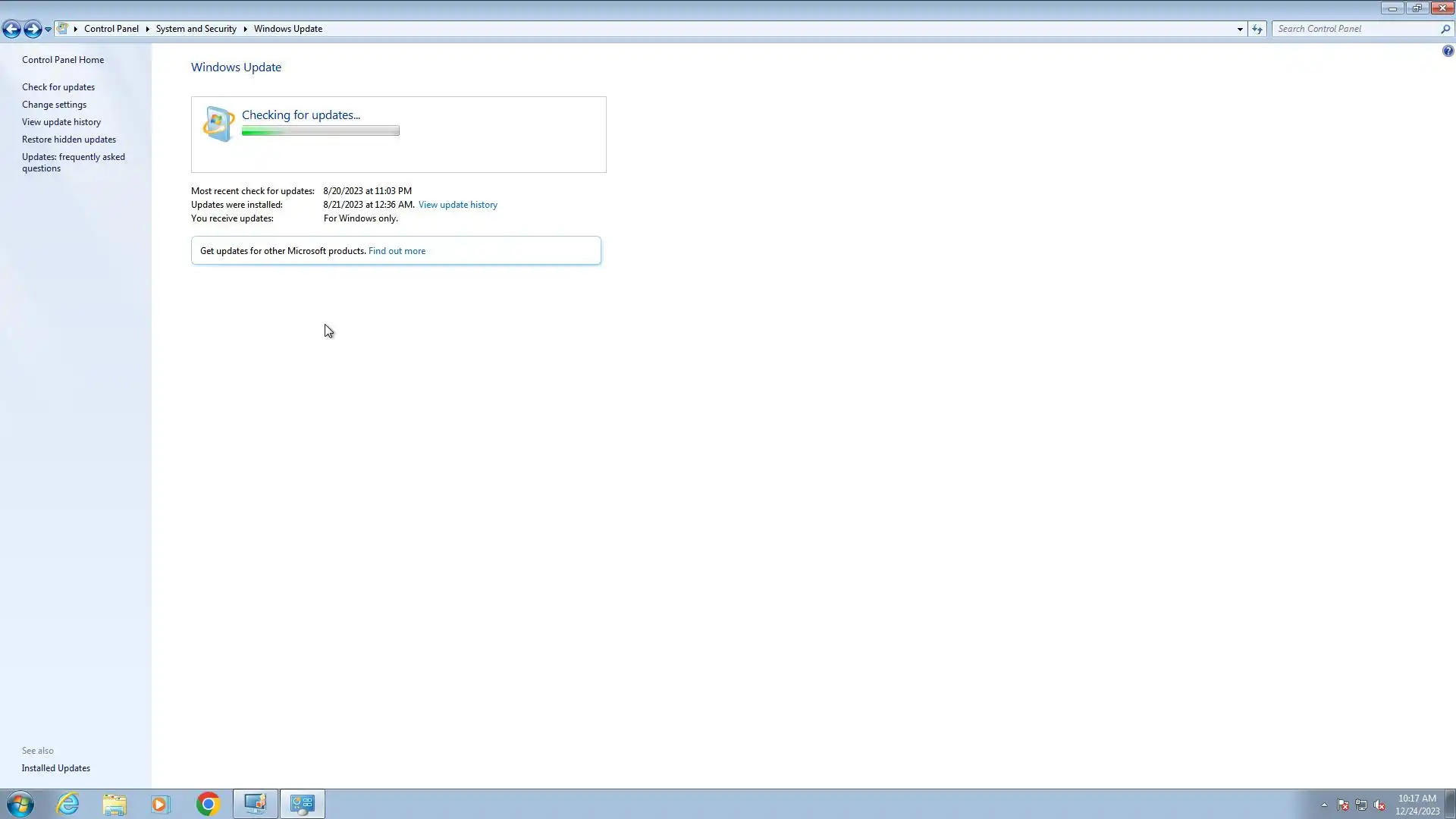Screen dimensions: 1456x819
Task: Open View update history link beside install date
Action: pos(457,205)
